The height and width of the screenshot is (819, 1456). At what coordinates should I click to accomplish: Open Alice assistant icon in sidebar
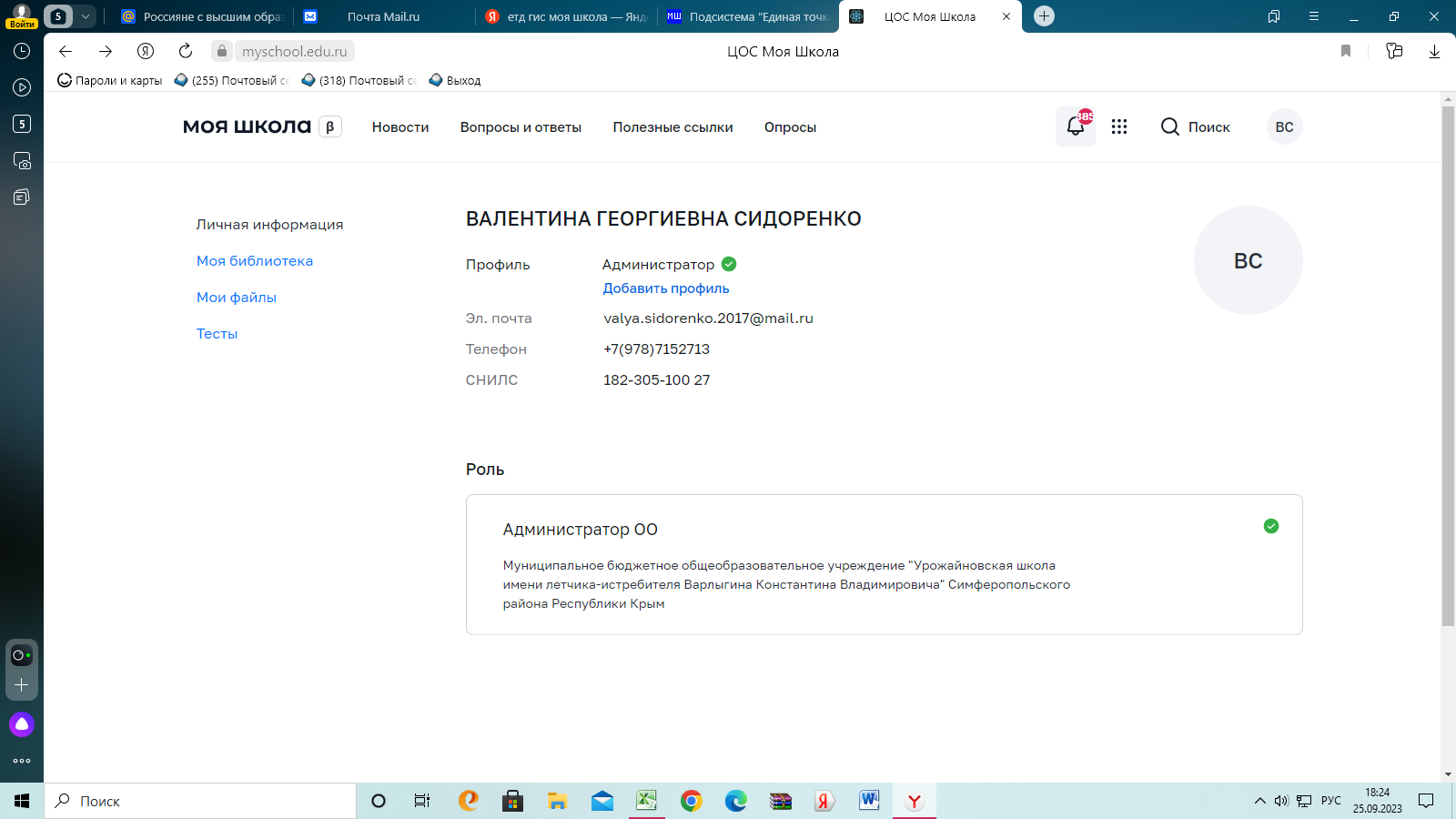click(22, 724)
